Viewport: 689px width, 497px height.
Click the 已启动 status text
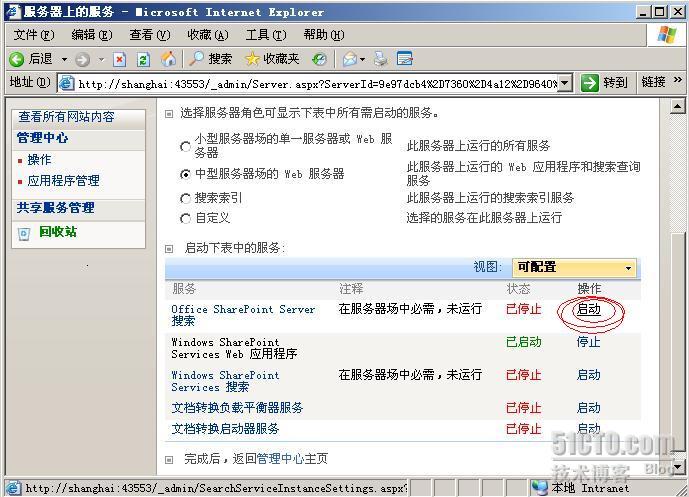[523, 342]
